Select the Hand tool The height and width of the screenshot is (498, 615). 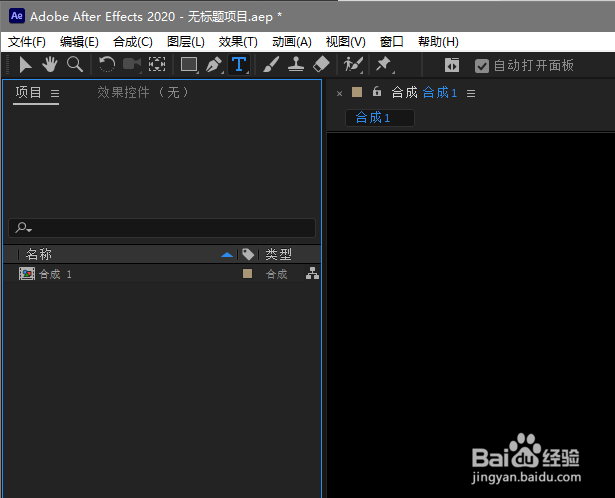[50, 64]
